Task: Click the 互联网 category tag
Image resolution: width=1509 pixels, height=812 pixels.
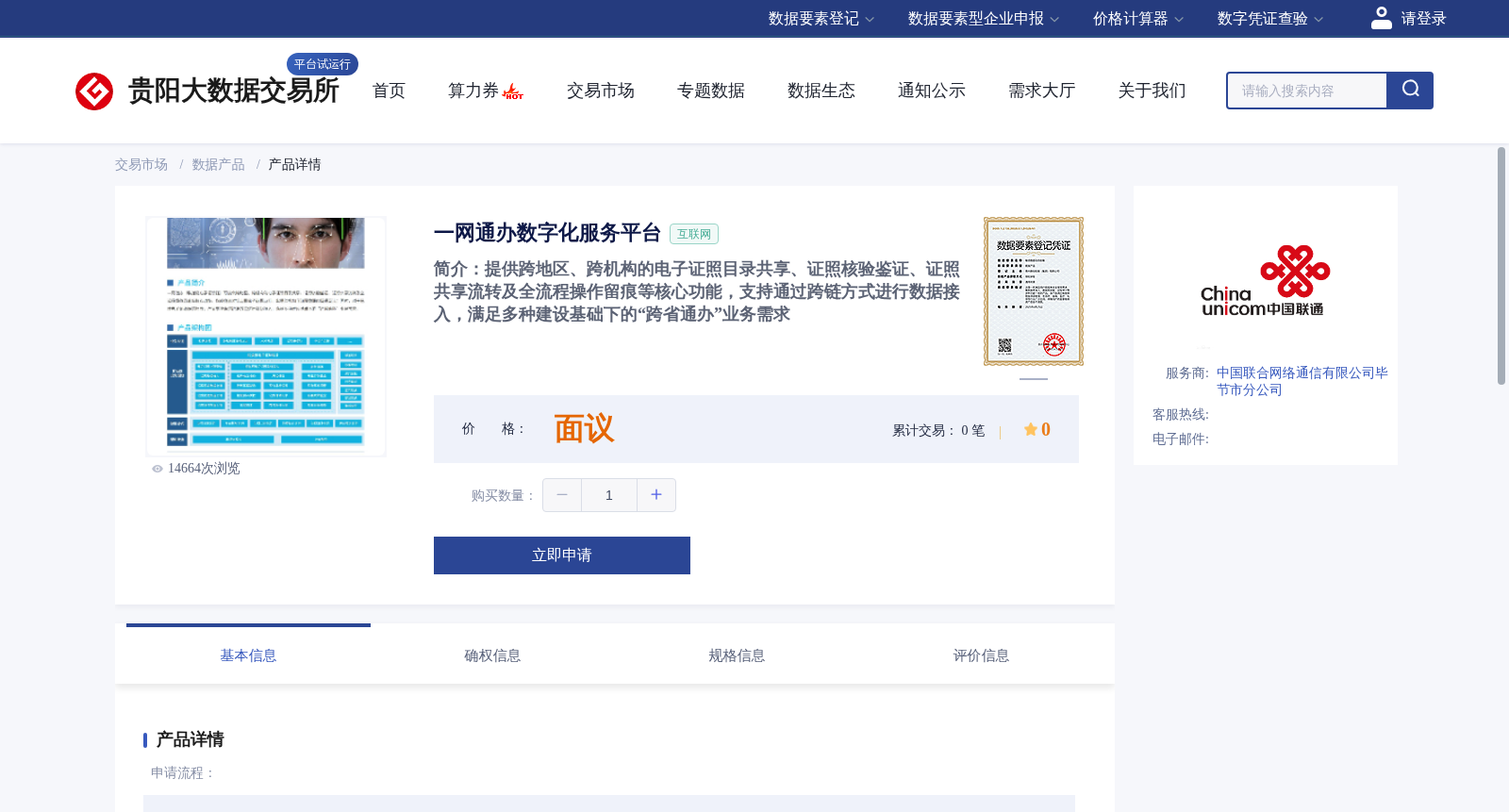Action: click(x=694, y=234)
